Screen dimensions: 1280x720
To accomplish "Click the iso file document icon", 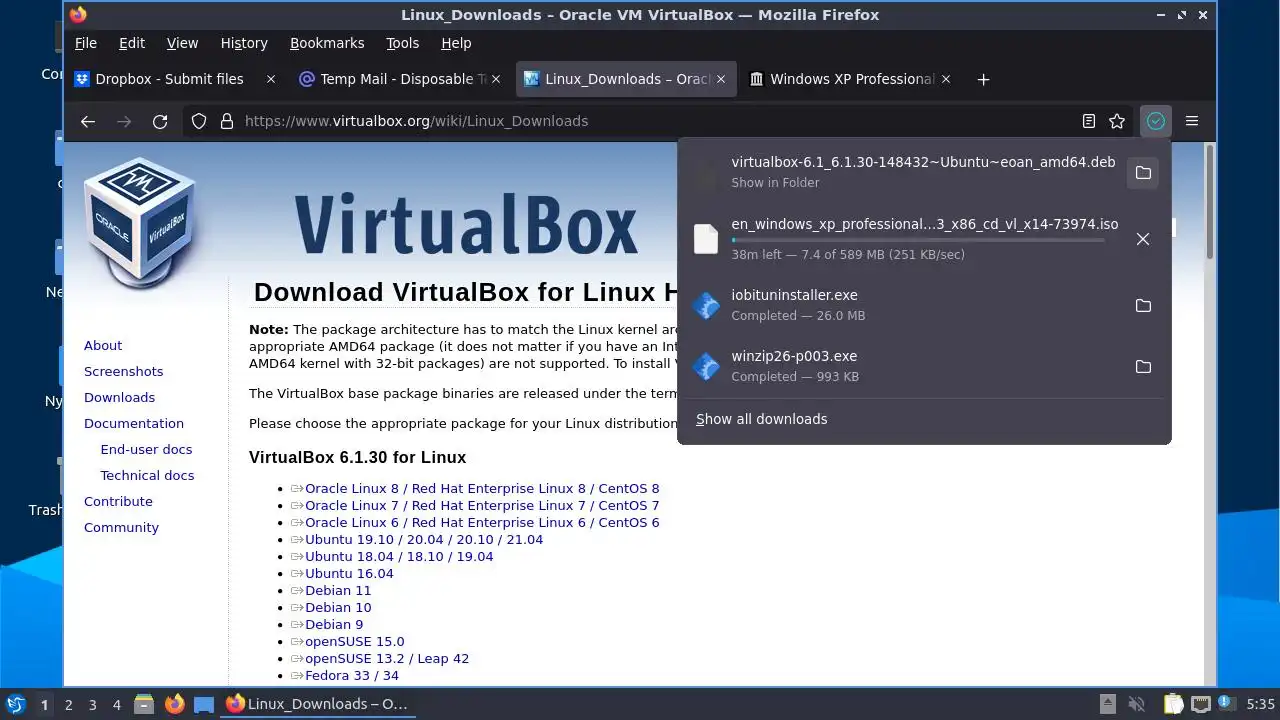I will tap(706, 239).
